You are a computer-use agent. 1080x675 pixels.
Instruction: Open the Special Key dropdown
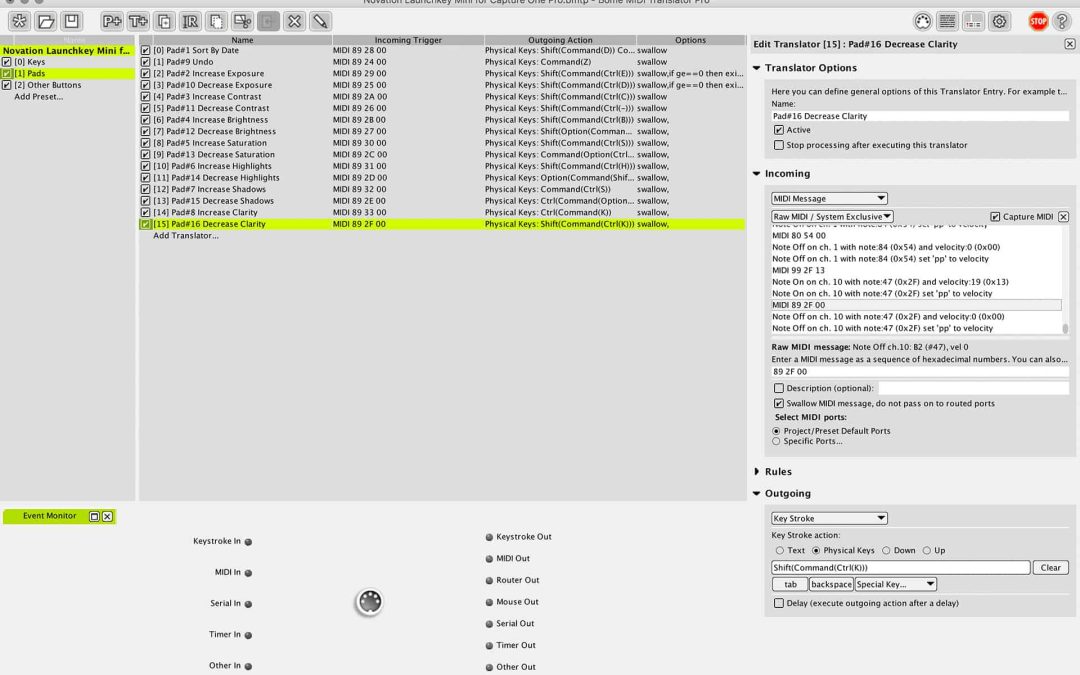tap(895, 584)
